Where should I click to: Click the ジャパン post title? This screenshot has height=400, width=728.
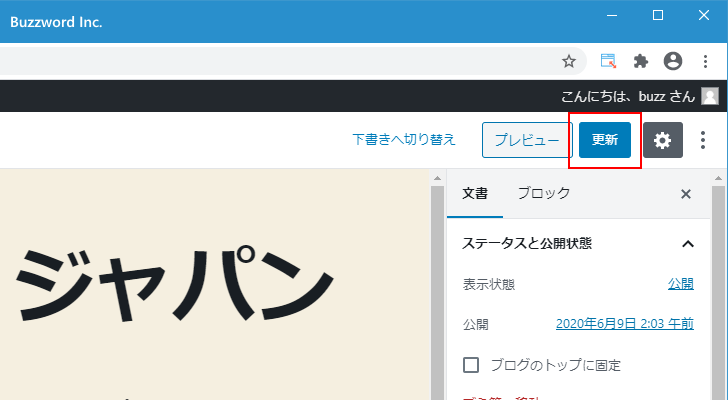174,284
